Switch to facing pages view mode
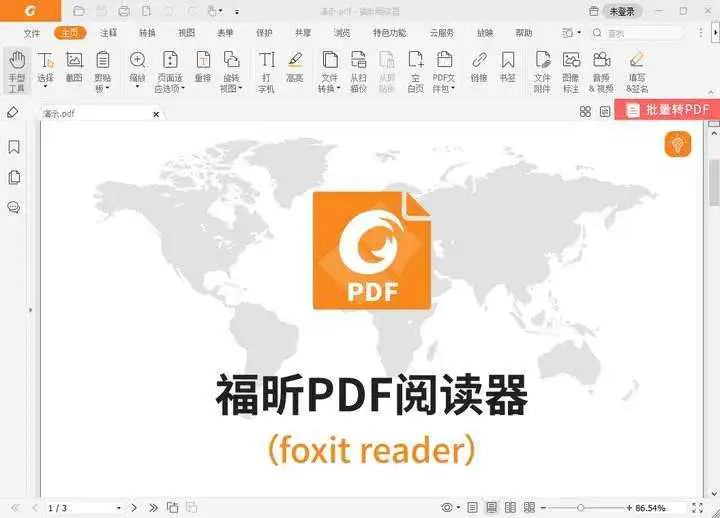Image resolution: width=720 pixels, height=518 pixels. [x=510, y=507]
